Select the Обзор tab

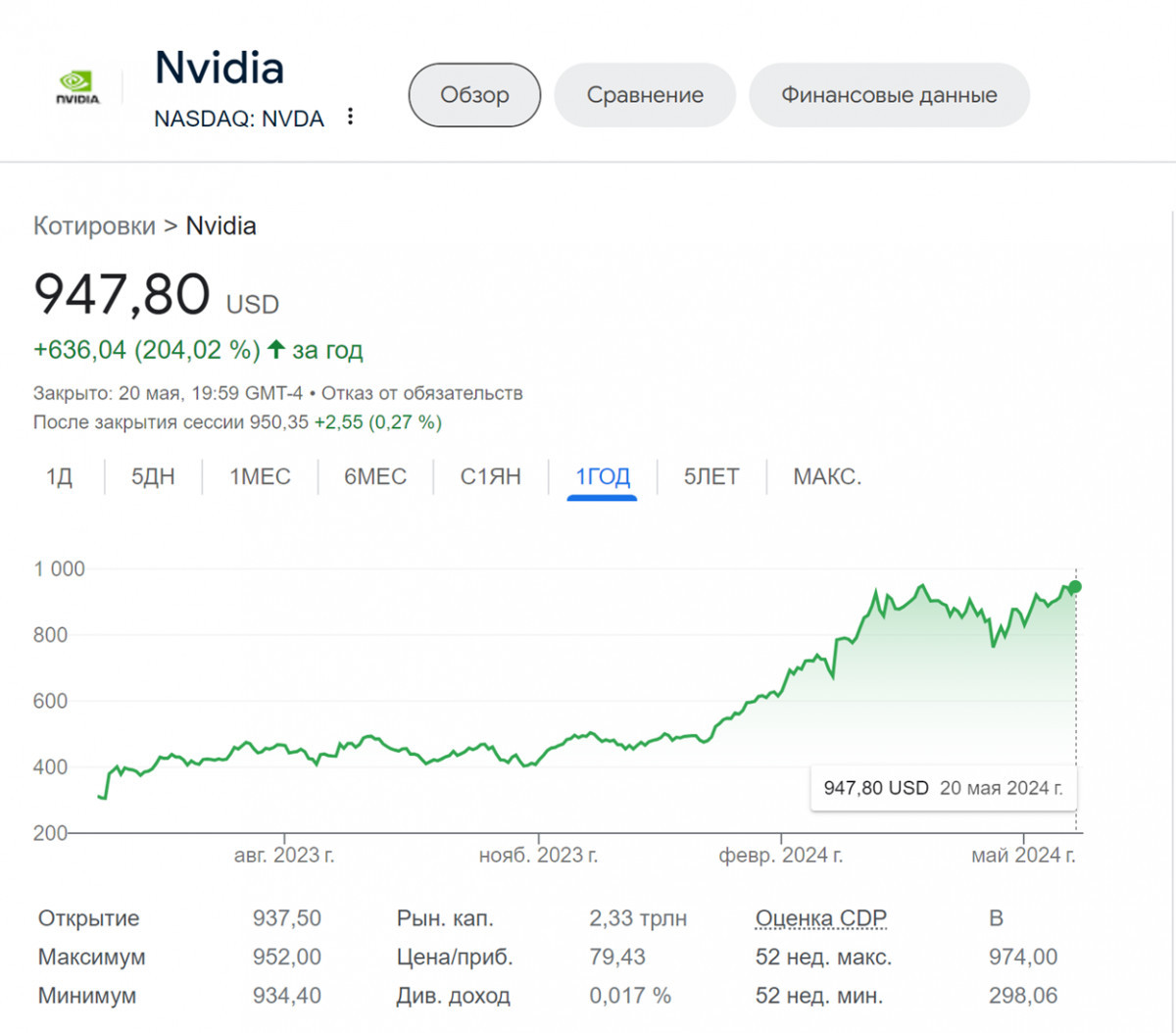[474, 95]
